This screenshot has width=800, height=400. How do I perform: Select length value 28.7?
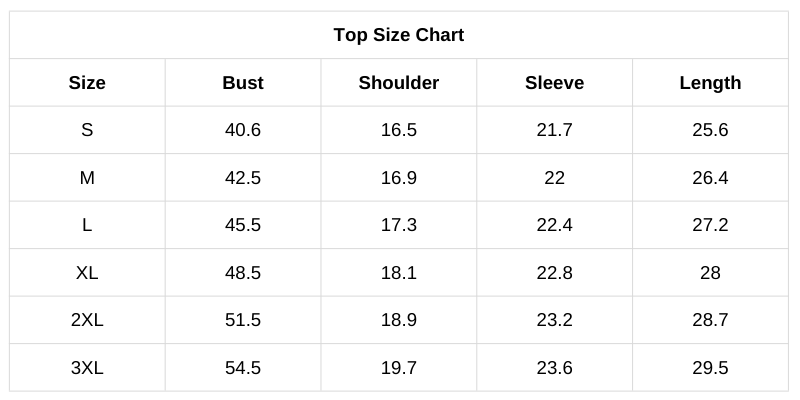(710, 320)
